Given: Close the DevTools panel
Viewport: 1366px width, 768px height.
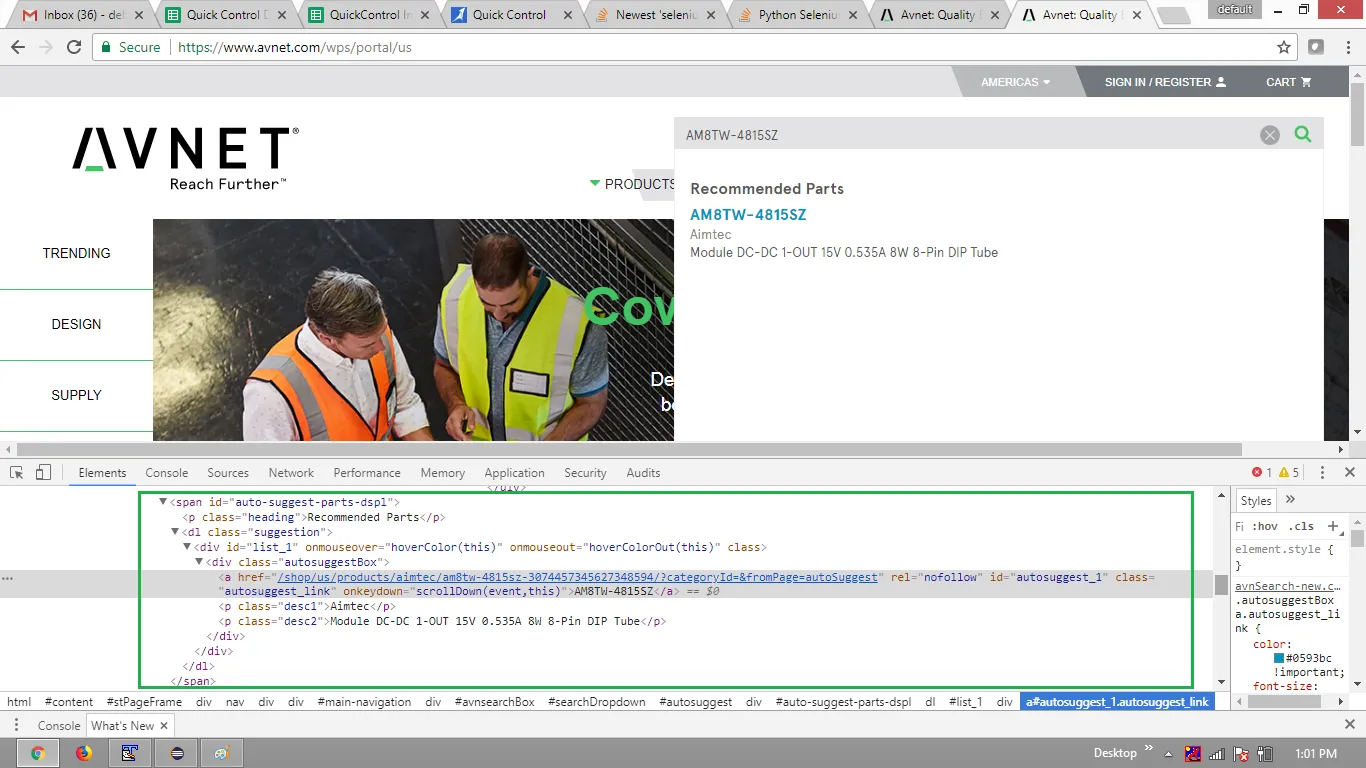Looking at the screenshot, I should pyautogui.click(x=1350, y=473).
